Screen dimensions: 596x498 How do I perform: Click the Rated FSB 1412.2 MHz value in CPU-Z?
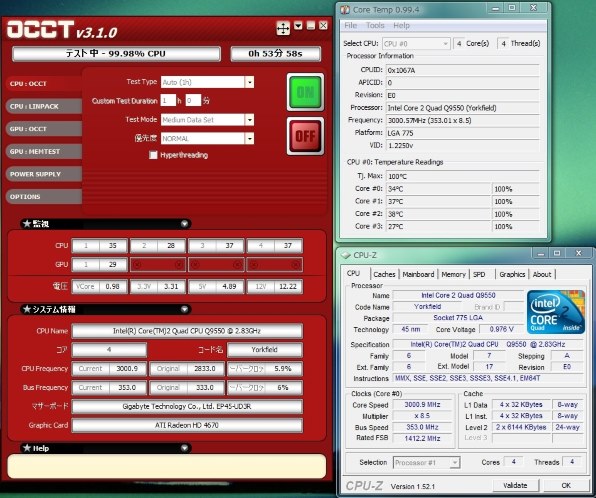pyautogui.click(x=422, y=438)
